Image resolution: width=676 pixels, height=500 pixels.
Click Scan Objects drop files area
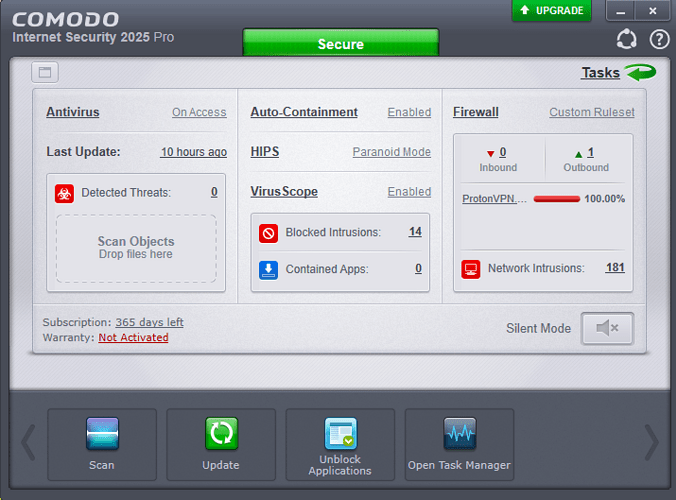(x=136, y=249)
